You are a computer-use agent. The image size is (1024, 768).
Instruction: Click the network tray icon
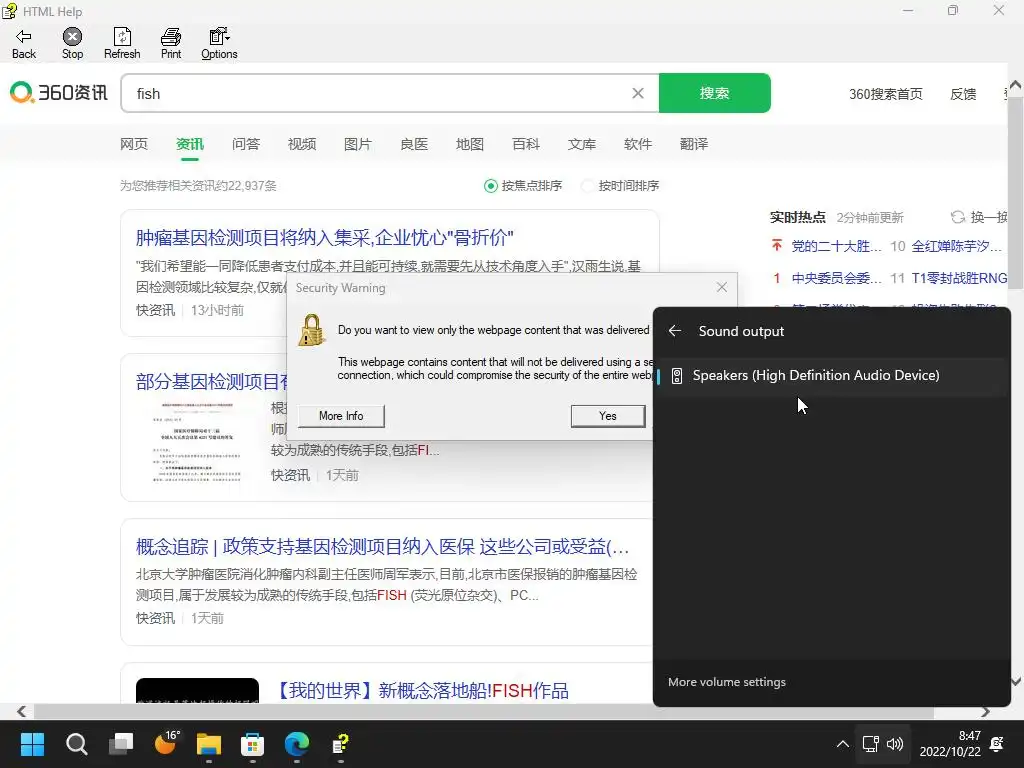pos(871,744)
